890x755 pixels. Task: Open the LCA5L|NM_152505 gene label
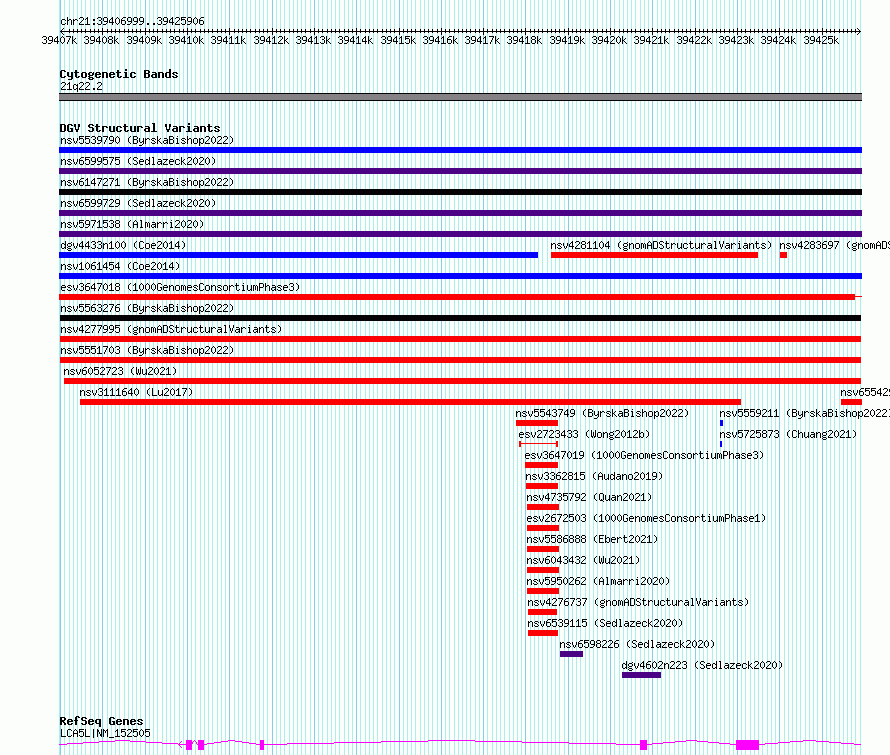tap(106, 733)
